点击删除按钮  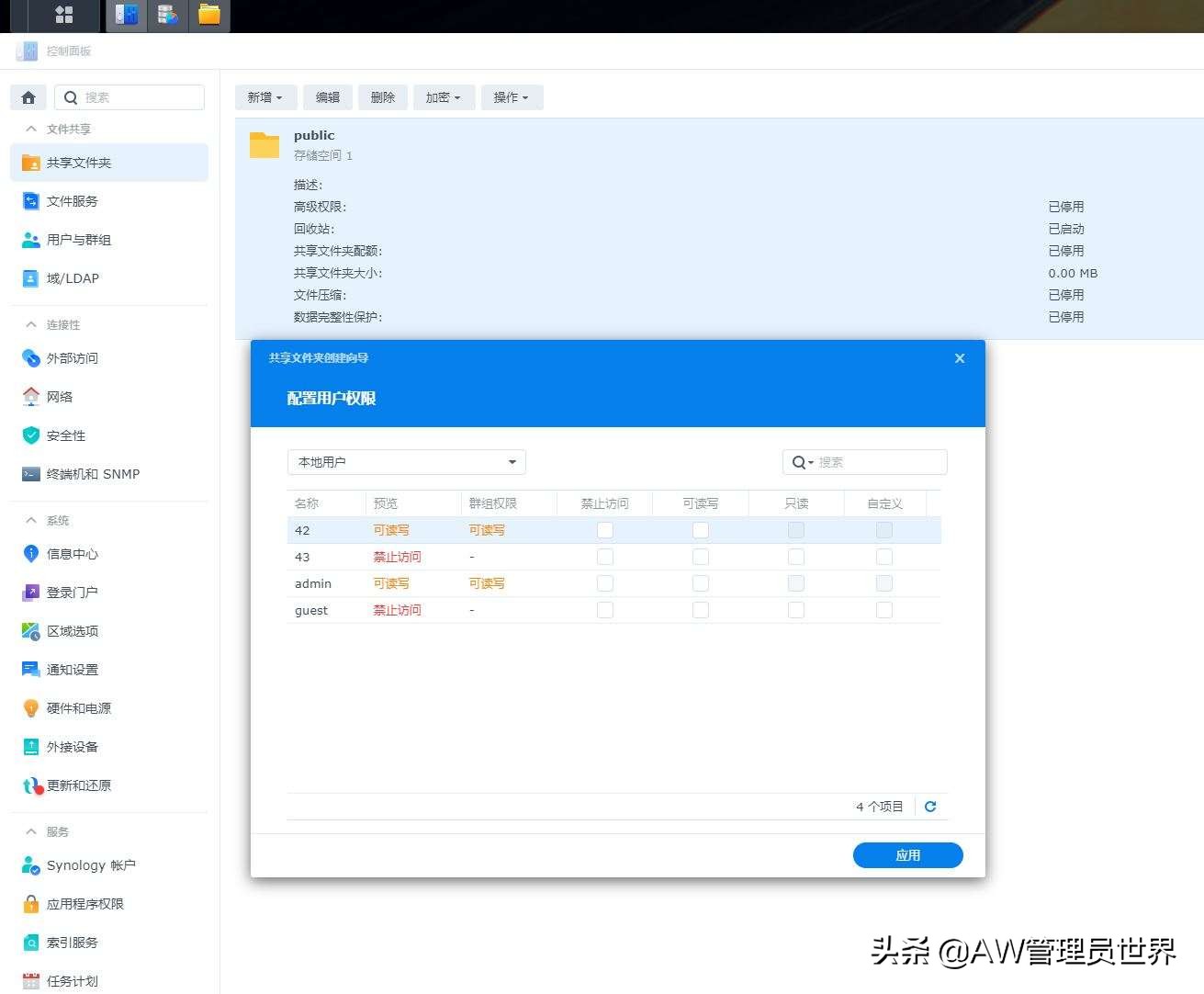click(383, 96)
